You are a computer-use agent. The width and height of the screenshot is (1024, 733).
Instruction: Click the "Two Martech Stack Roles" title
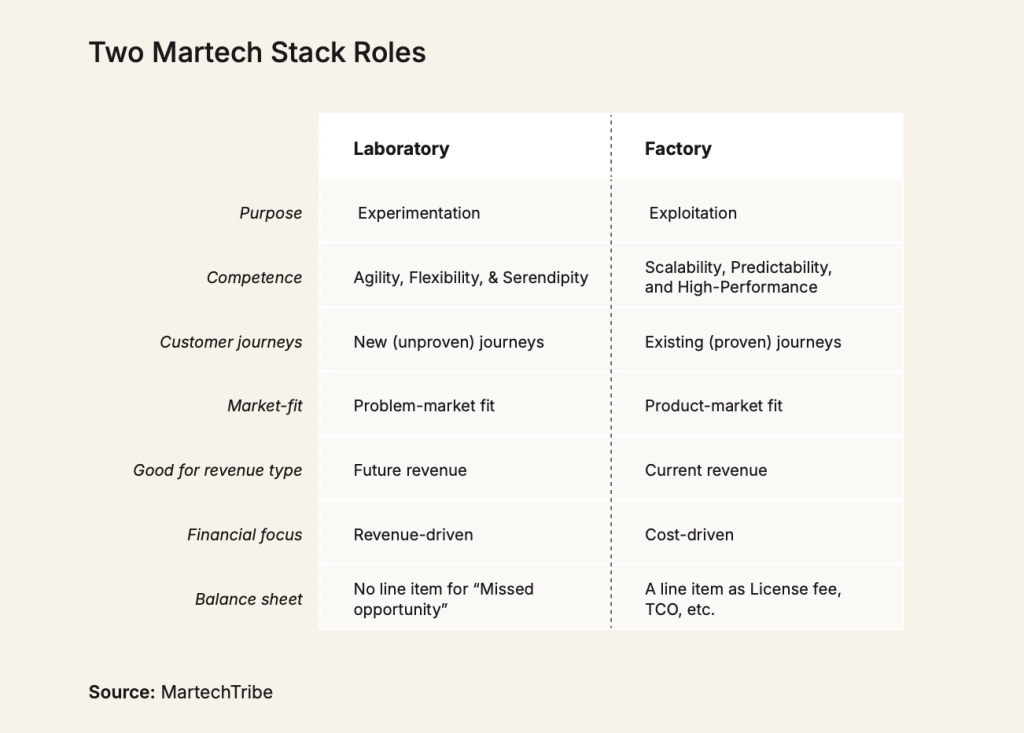[257, 53]
